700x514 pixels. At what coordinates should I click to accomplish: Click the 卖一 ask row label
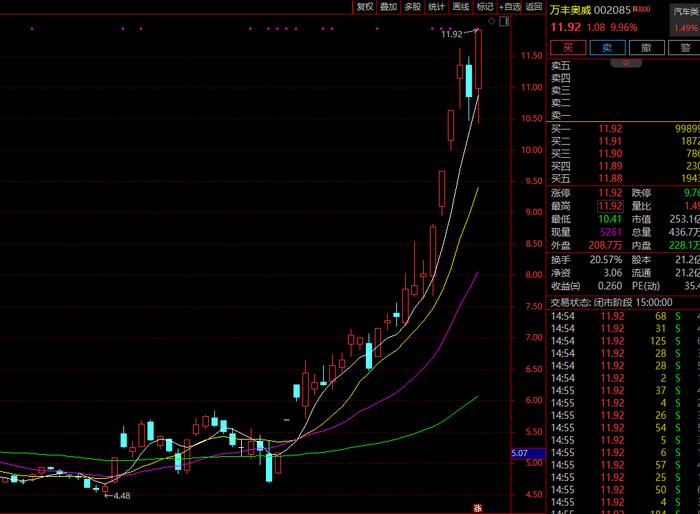pos(561,115)
